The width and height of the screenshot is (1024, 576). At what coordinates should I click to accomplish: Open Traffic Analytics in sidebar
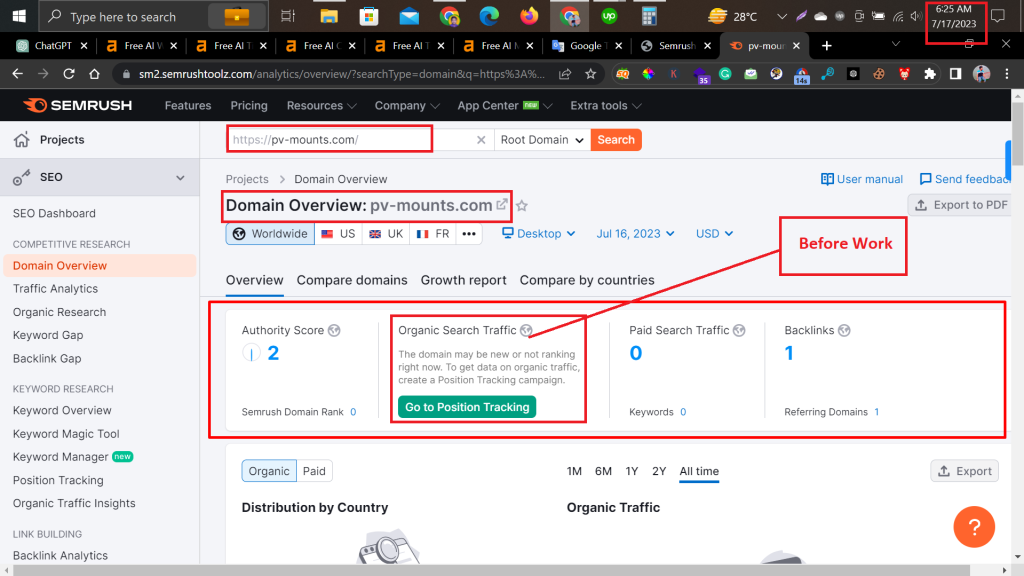(x=56, y=289)
